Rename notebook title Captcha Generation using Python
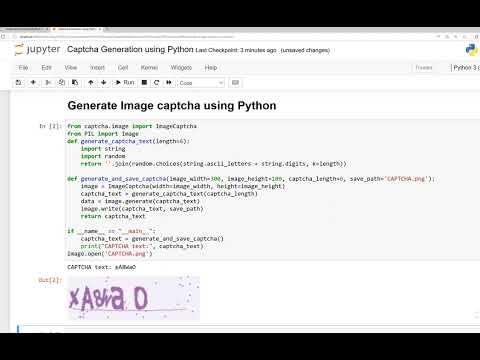Image resolution: width=480 pixels, height=360 pixels. (130, 49)
